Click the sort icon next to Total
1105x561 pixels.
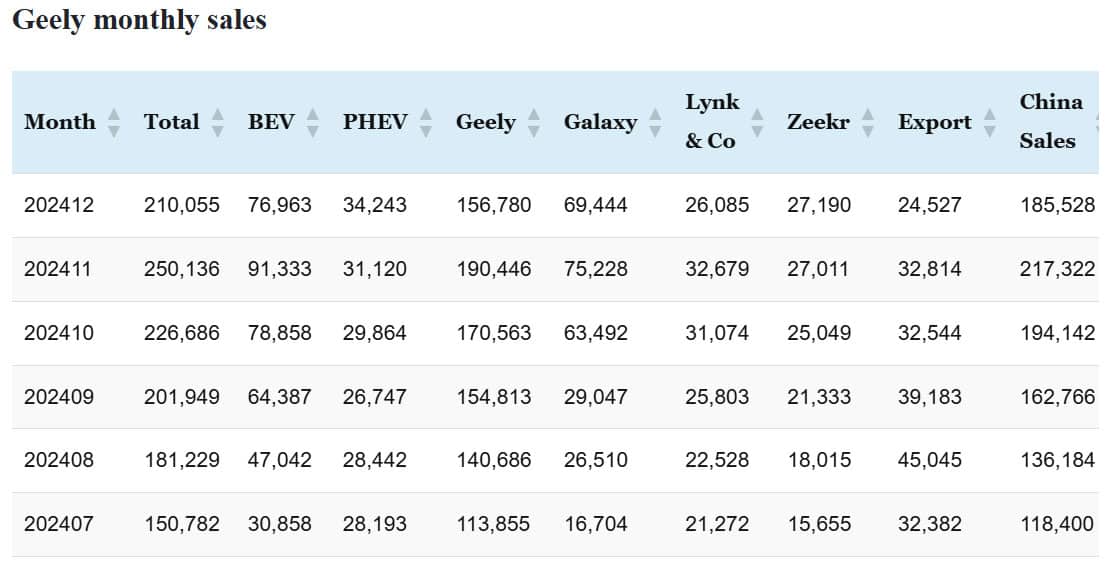218,123
